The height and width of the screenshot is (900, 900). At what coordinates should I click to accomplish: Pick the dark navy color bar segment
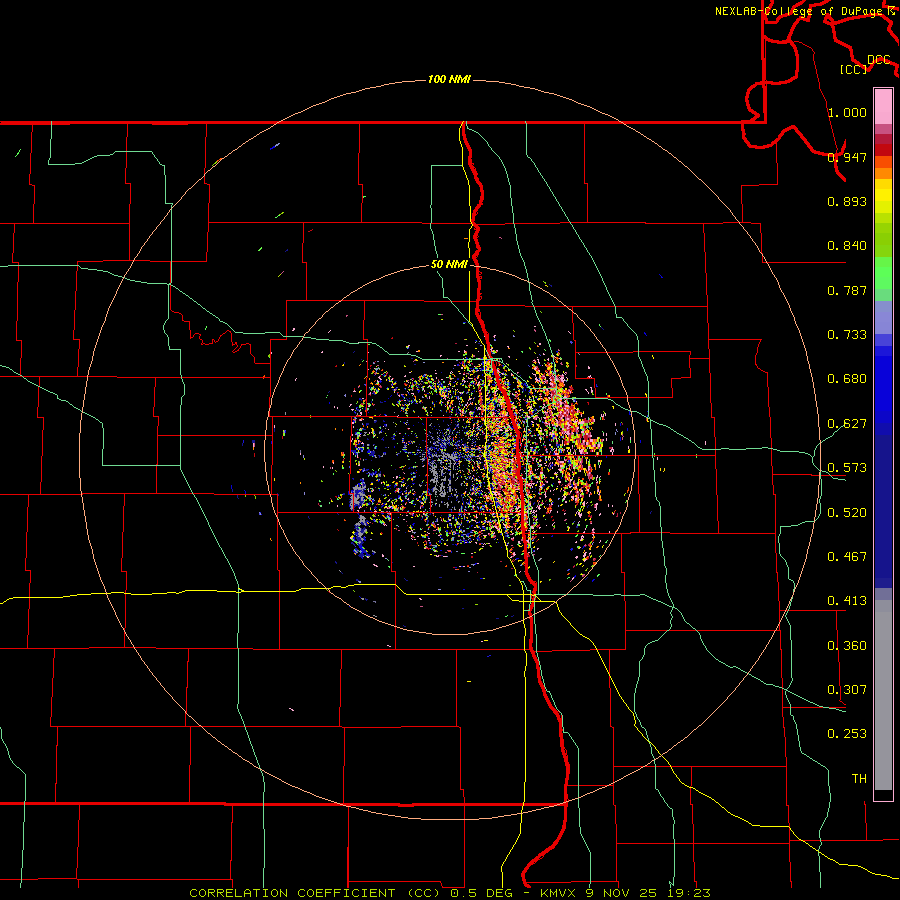coord(883,511)
